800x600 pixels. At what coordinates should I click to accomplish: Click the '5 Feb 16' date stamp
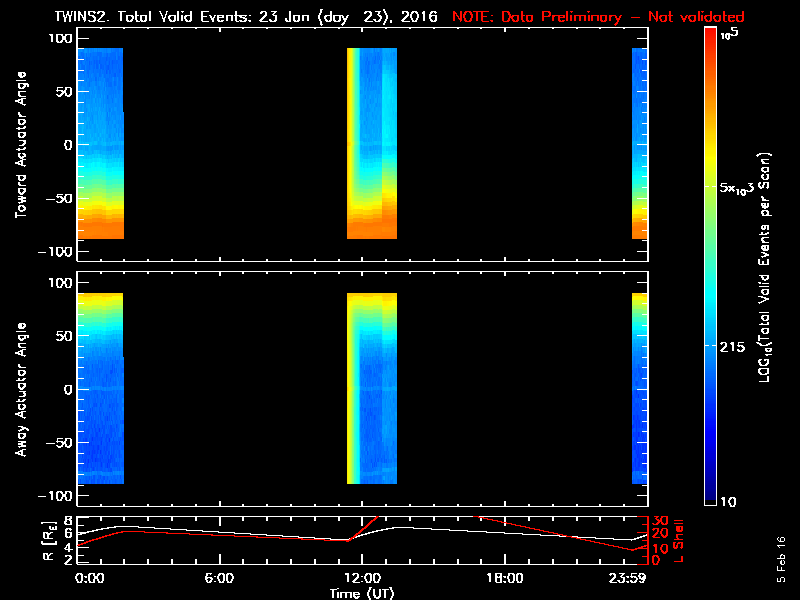click(x=781, y=560)
